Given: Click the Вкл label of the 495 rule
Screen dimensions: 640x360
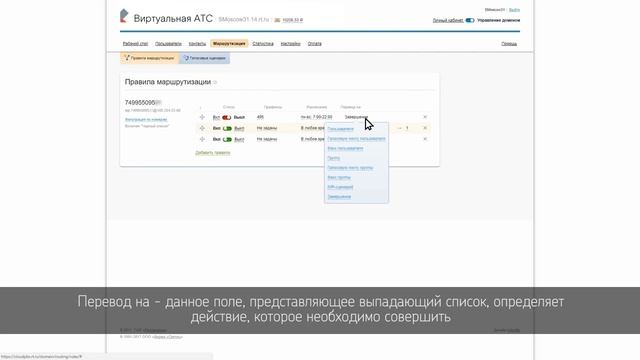Looking at the screenshot, I should pyautogui.click(x=216, y=118).
